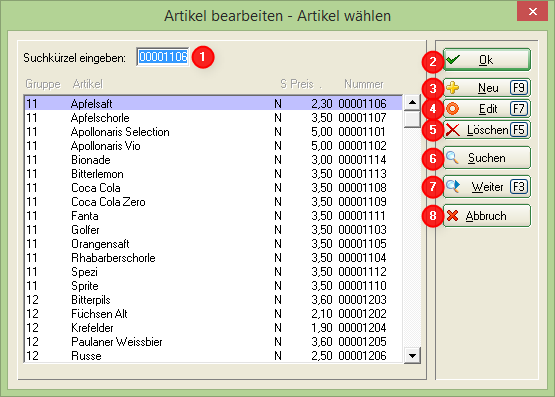Click the Abbruch button label

[x=486, y=215]
